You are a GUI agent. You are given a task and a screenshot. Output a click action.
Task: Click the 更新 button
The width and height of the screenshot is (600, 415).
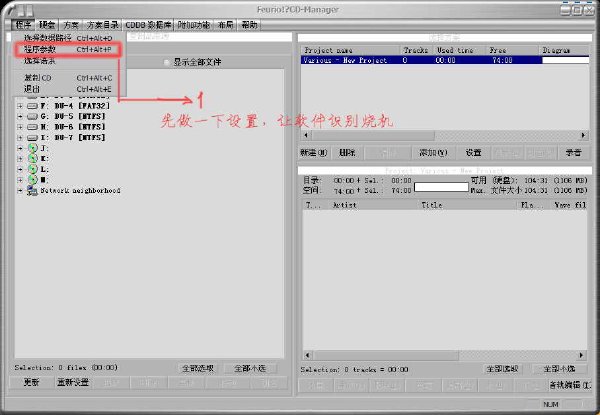point(31,382)
